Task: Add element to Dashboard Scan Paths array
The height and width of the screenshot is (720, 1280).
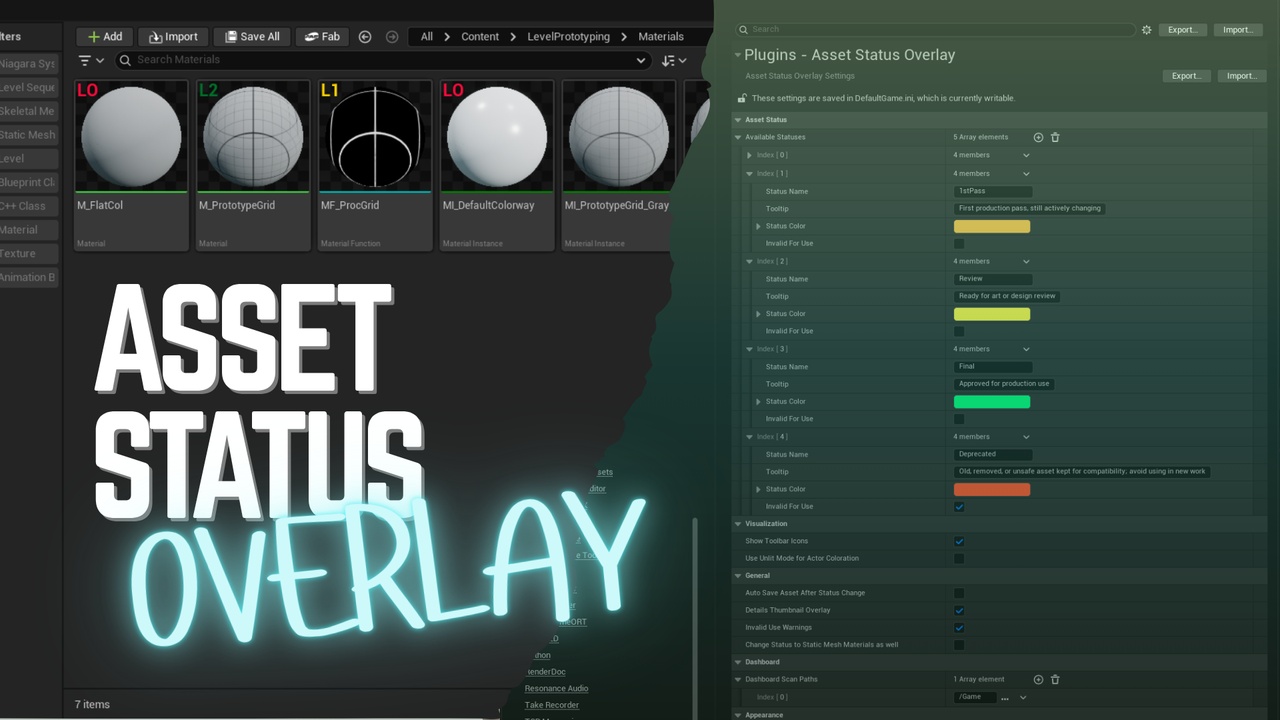Action: coord(1038,679)
